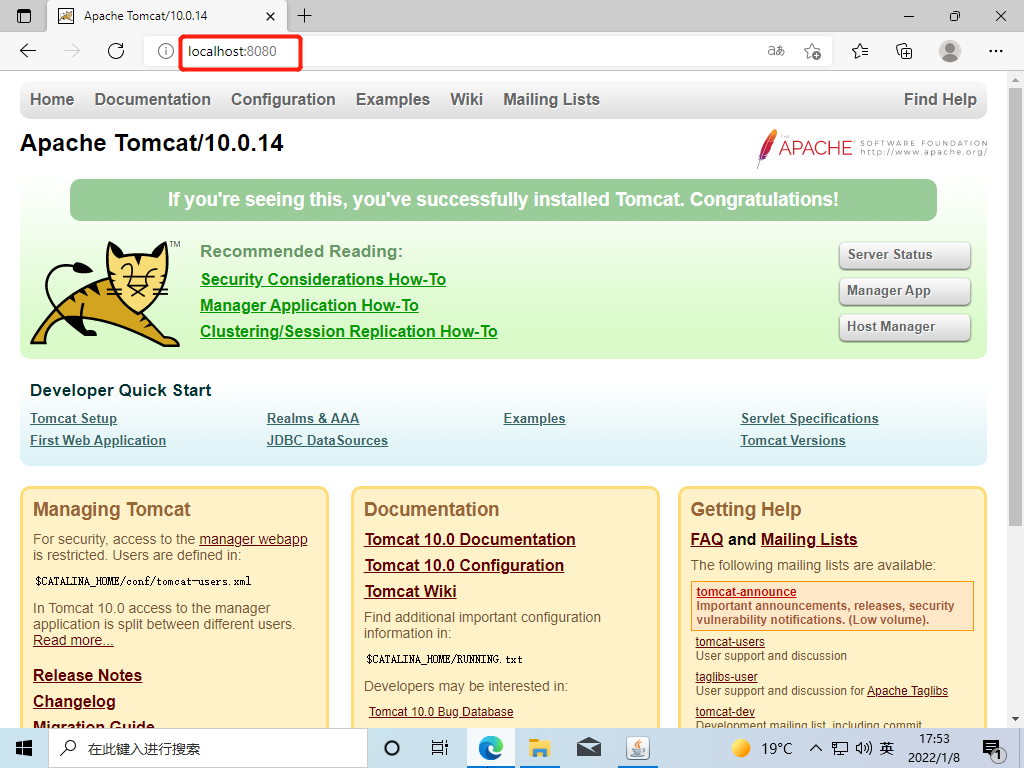Viewport: 1024px width, 768px height.
Task: Click the translate icon in the address bar
Action: coord(775,51)
